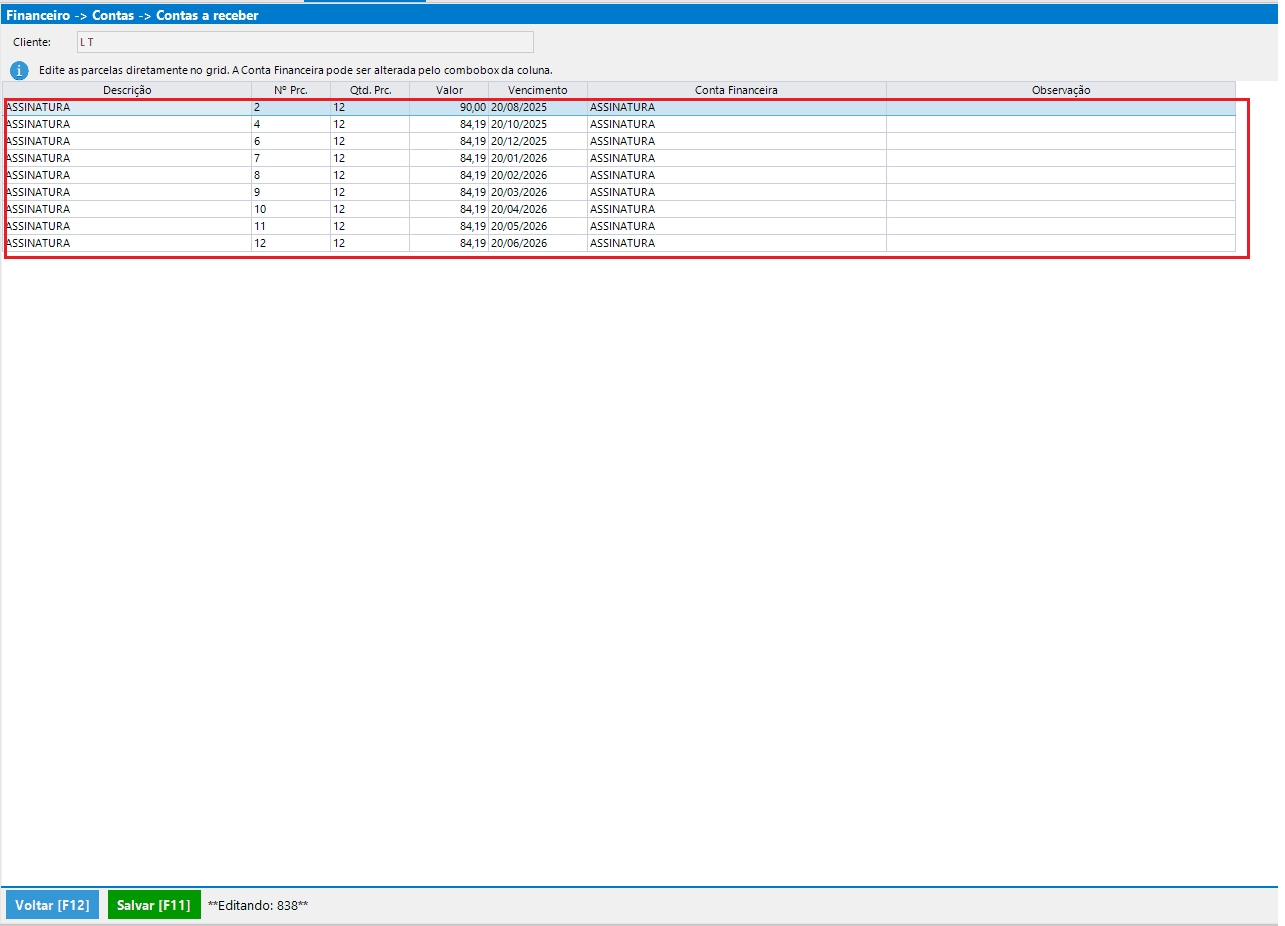1285x926 pixels.
Task: Open Conta Financeira combobox for 20/03/2026 row
Action: click(x=737, y=192)
